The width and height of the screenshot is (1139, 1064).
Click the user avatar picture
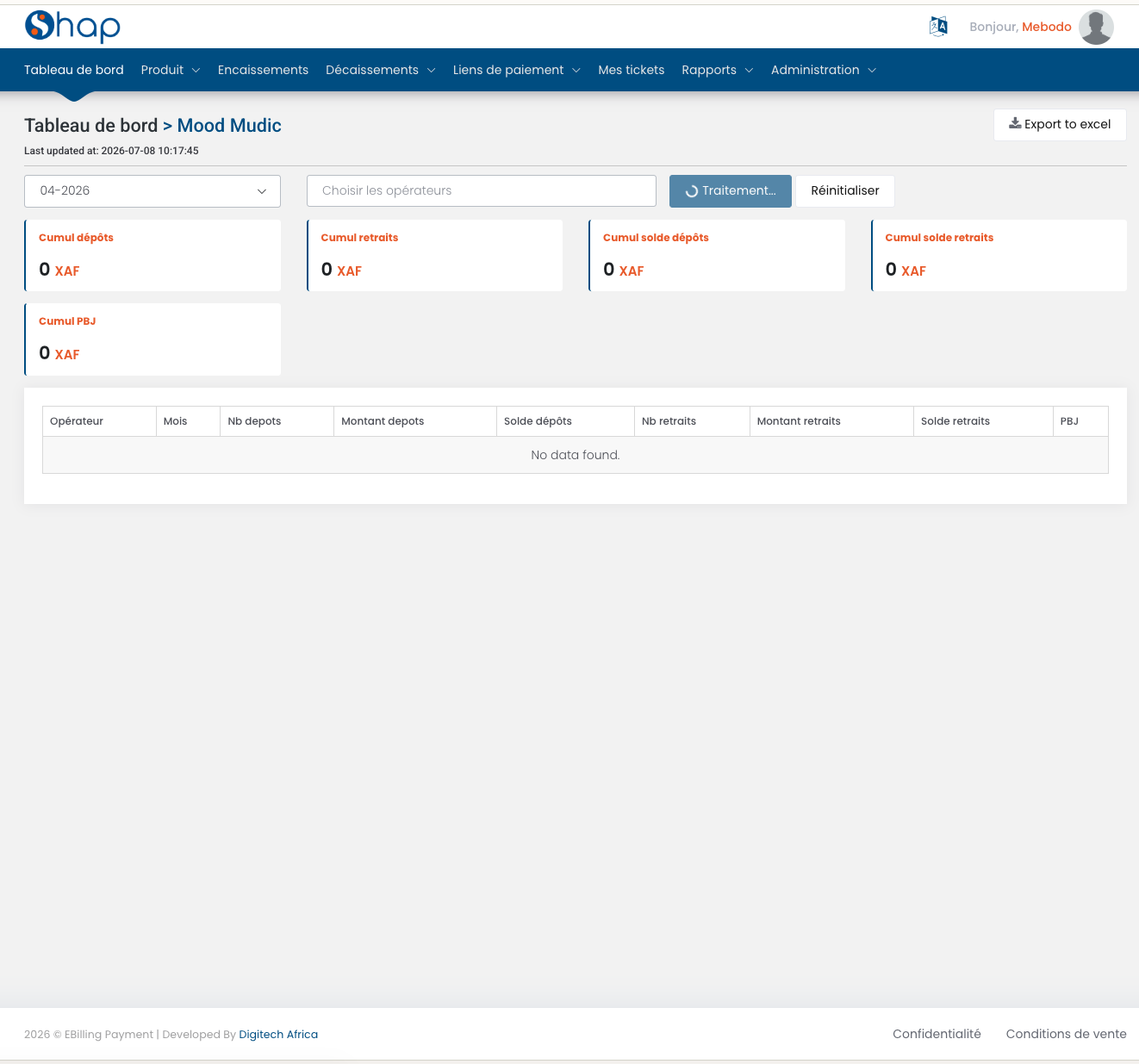coord(1096,27)
